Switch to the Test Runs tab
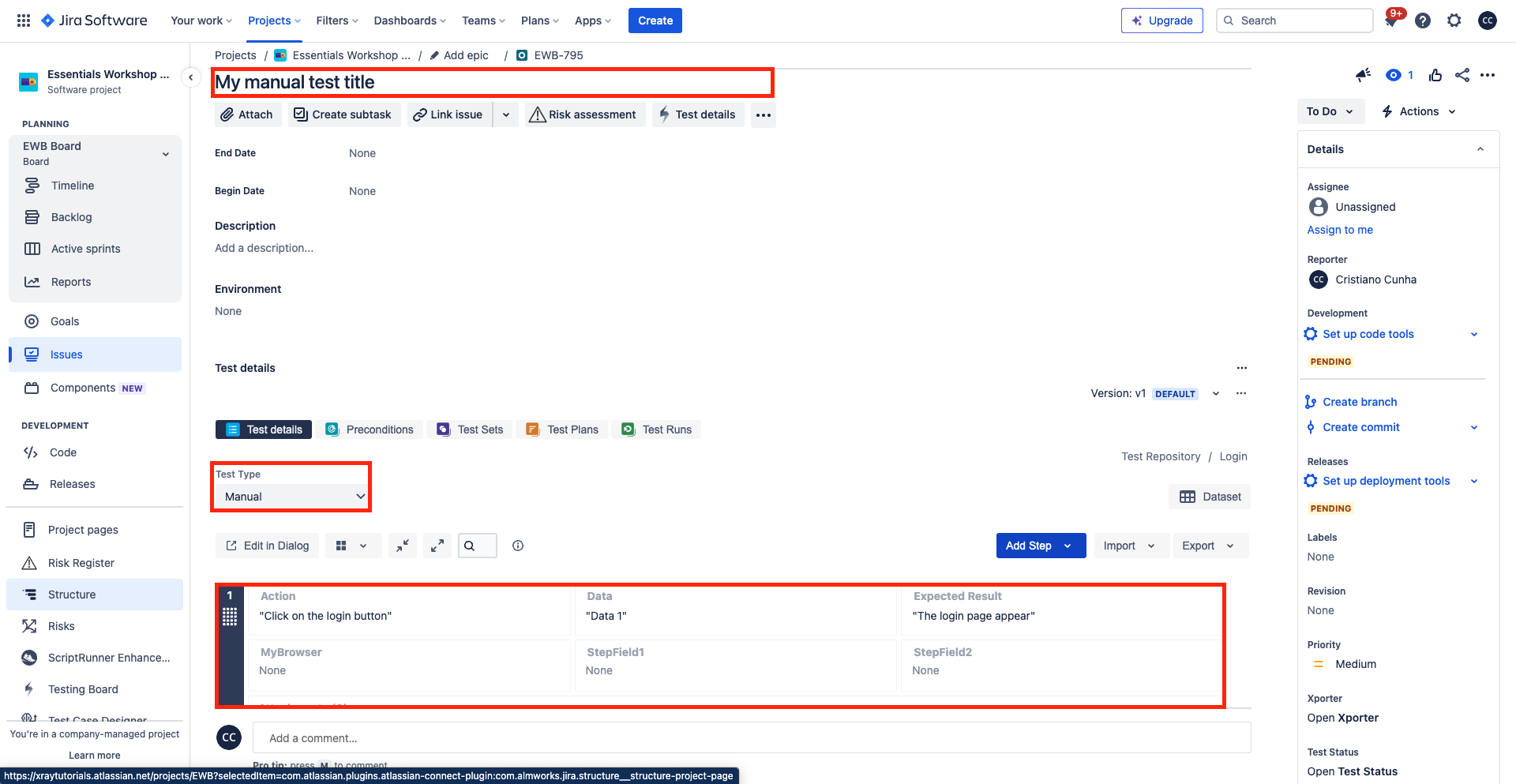Screen dimensions: 1516x784 point(657,430)
